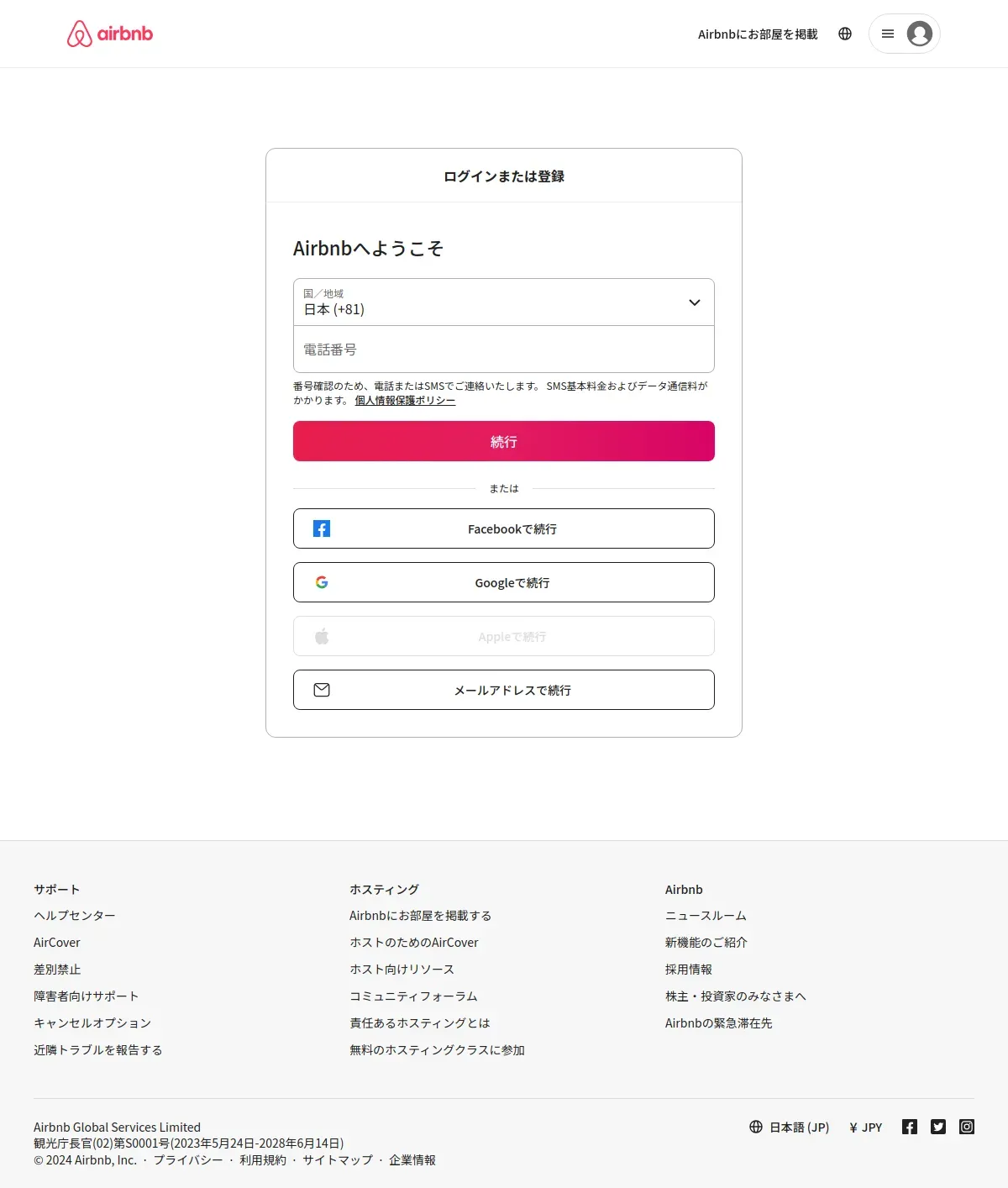This screenshot has width=1008, height=1188.
Task: Open Airbnbの緊急滞在先 footer link
Action: click(x=719, y=1023)
